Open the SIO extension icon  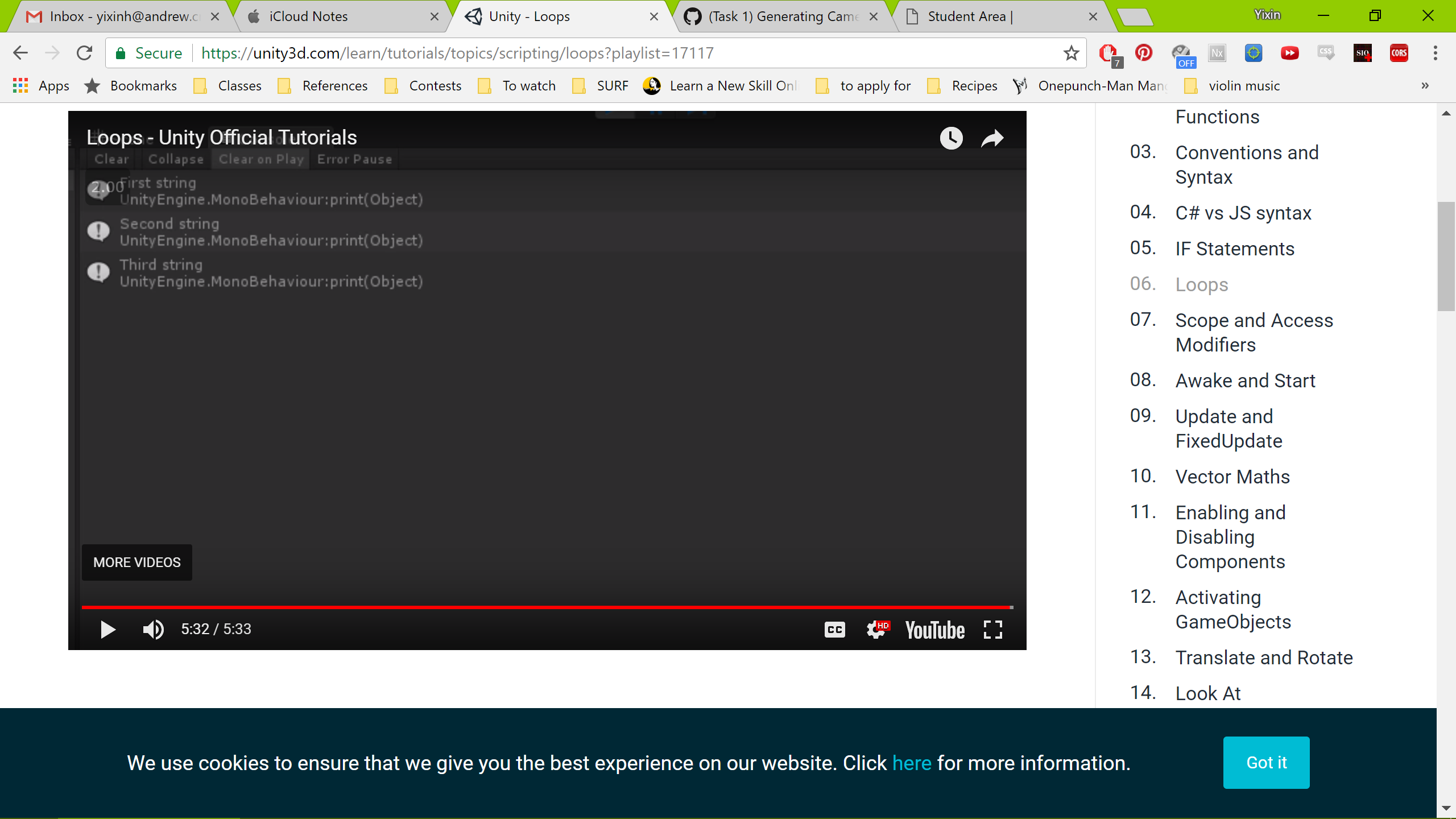[1363, 53]
